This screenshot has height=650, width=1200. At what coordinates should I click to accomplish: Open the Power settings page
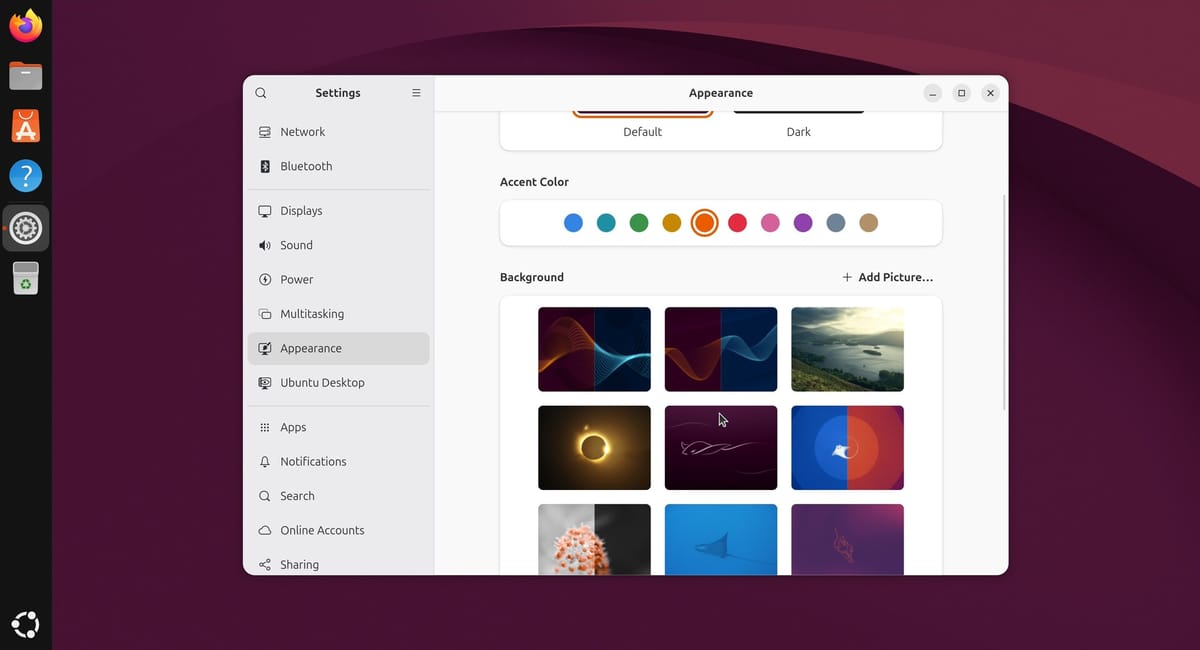pos(339,280)
